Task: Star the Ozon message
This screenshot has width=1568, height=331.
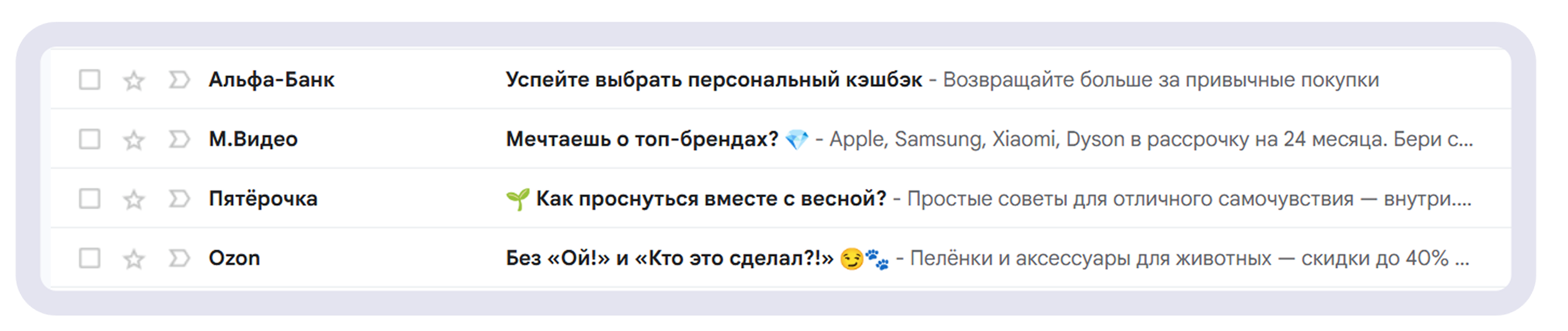Action: pyautogui.click(x=133, y=259)
